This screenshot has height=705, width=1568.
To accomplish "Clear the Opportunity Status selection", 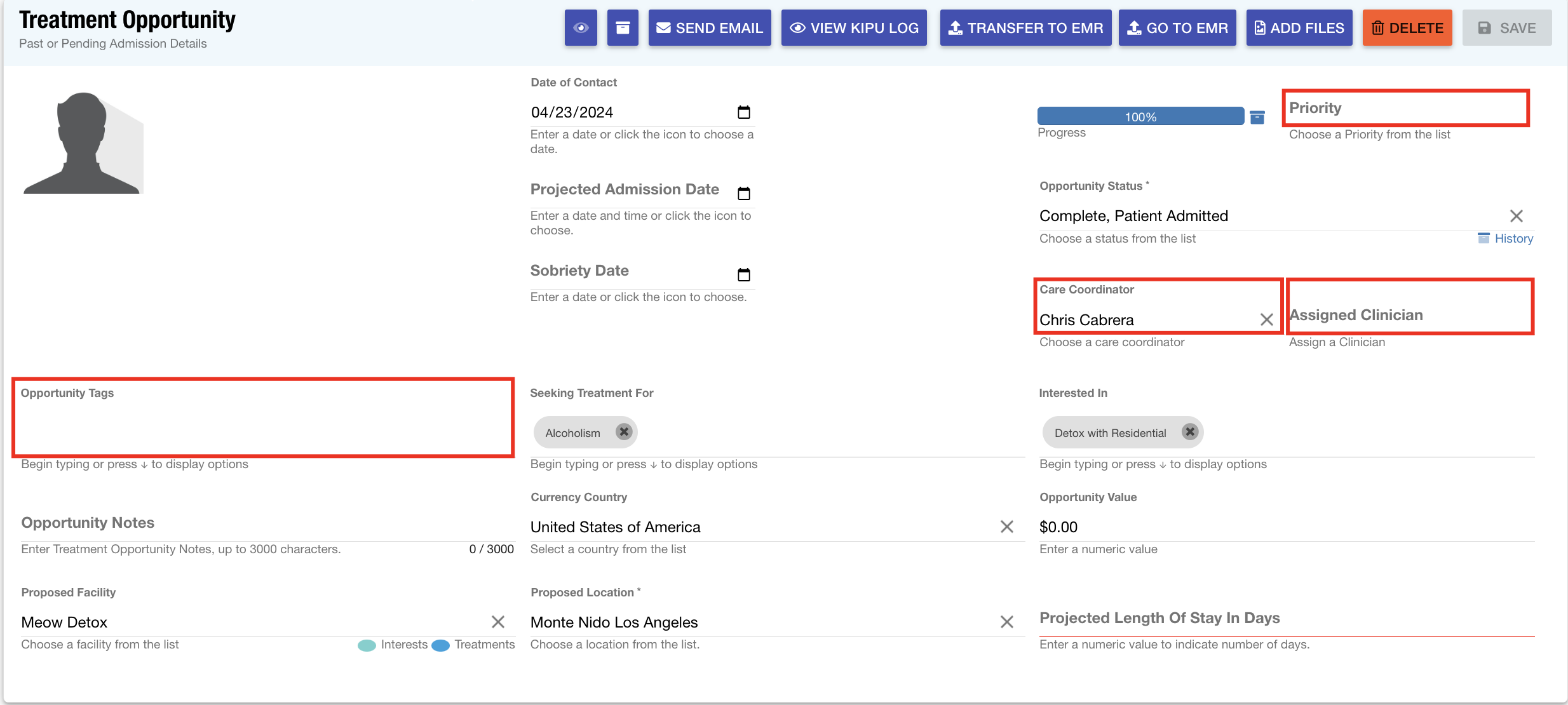I will coord(1516,216).
